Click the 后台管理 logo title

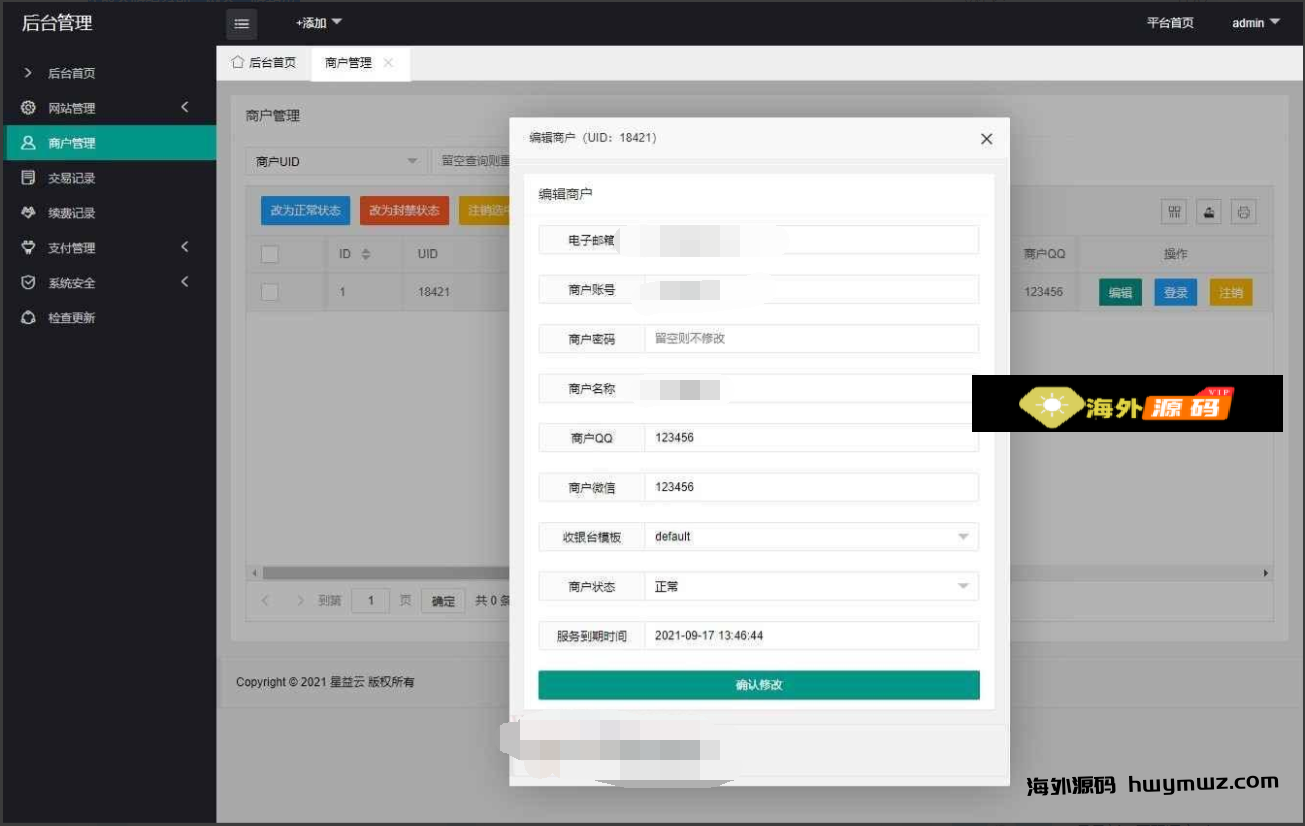pyautogui.click(x=57, y=22)
